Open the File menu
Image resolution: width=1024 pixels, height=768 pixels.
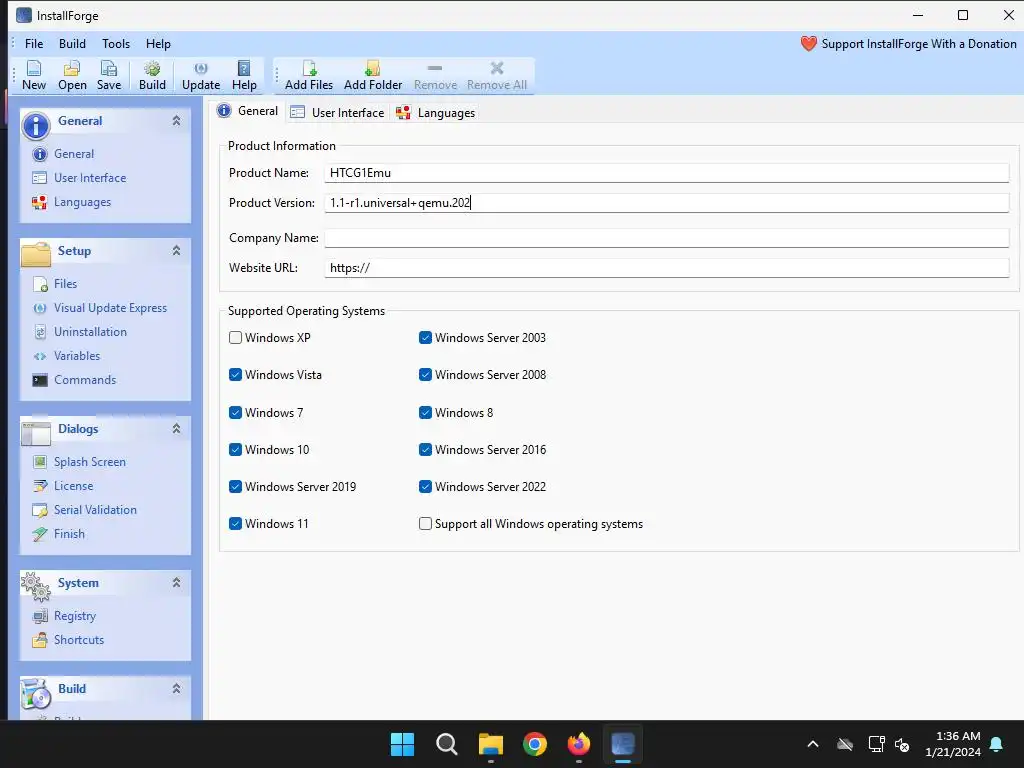pos(34,44)
